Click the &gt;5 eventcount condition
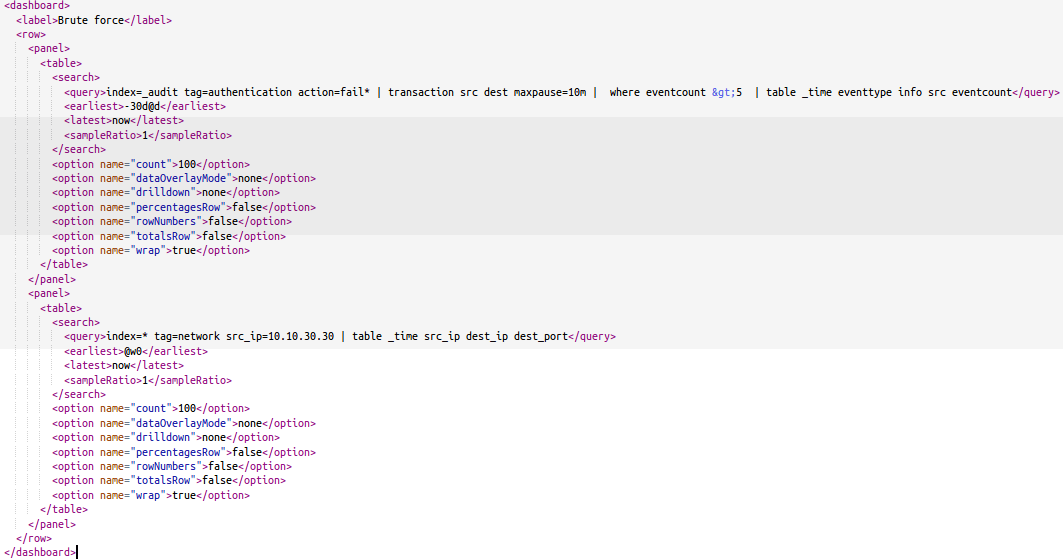 tap(727, 92)
